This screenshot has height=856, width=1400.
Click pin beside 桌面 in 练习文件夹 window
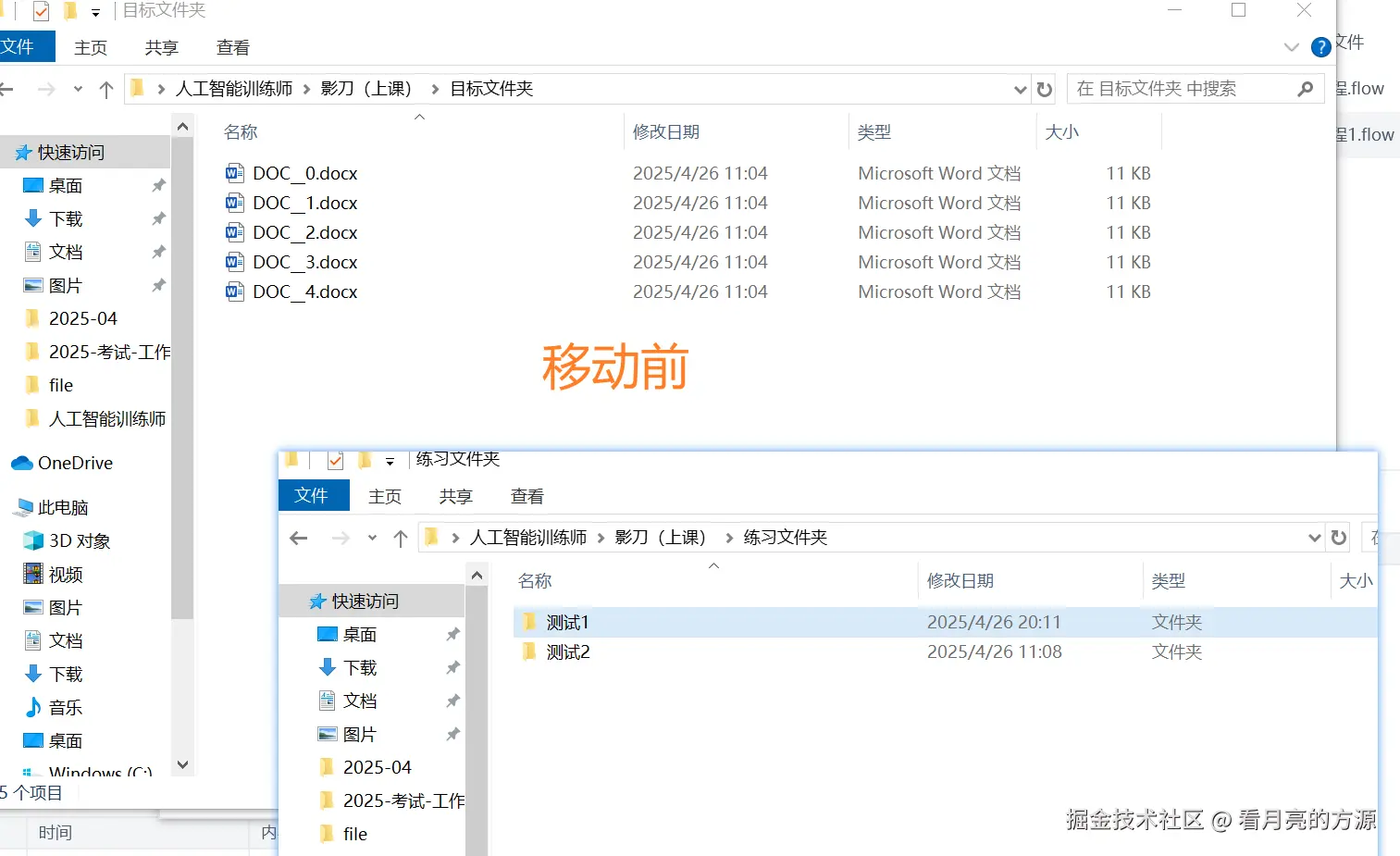point(452,634)
